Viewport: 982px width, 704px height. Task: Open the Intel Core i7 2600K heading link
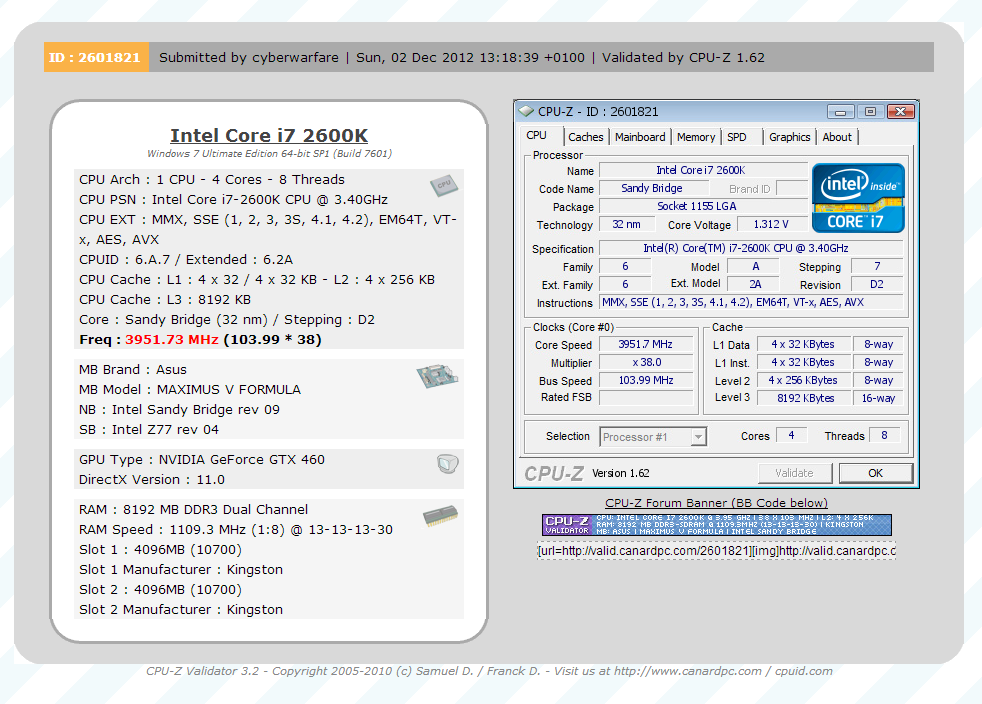point(269,135)
